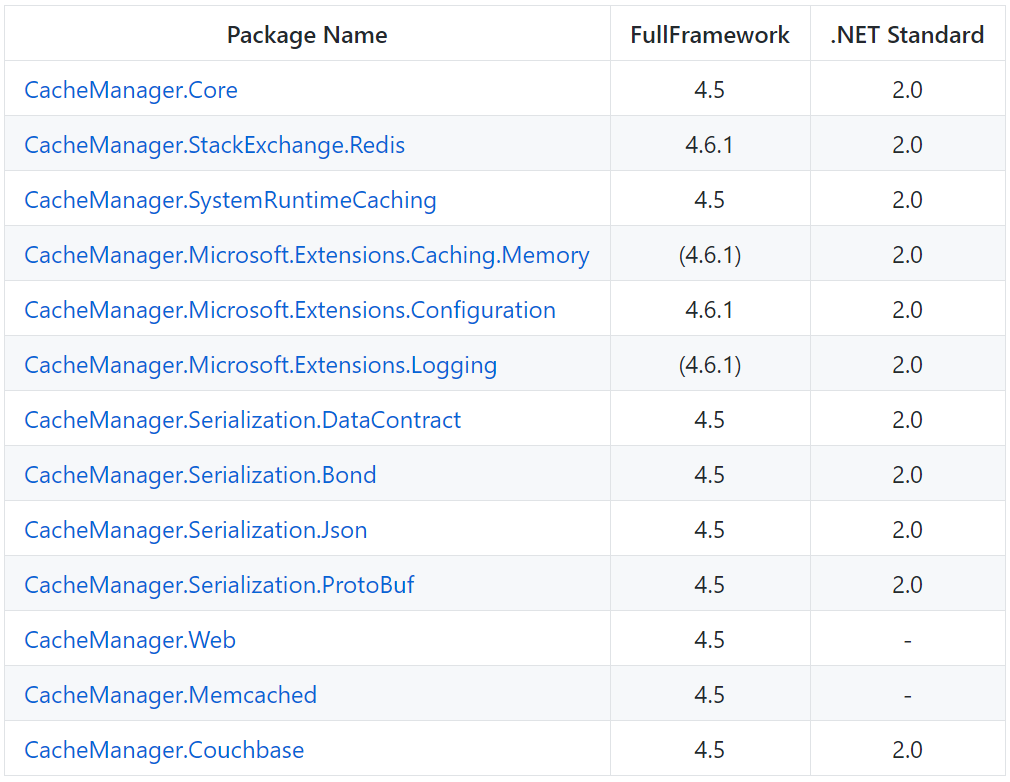Image resolution: width=1010 pixels, height=782 pixels.
Task: Select 4.5 in SystemRuntimeCaching row
Action: coord(709,200)
